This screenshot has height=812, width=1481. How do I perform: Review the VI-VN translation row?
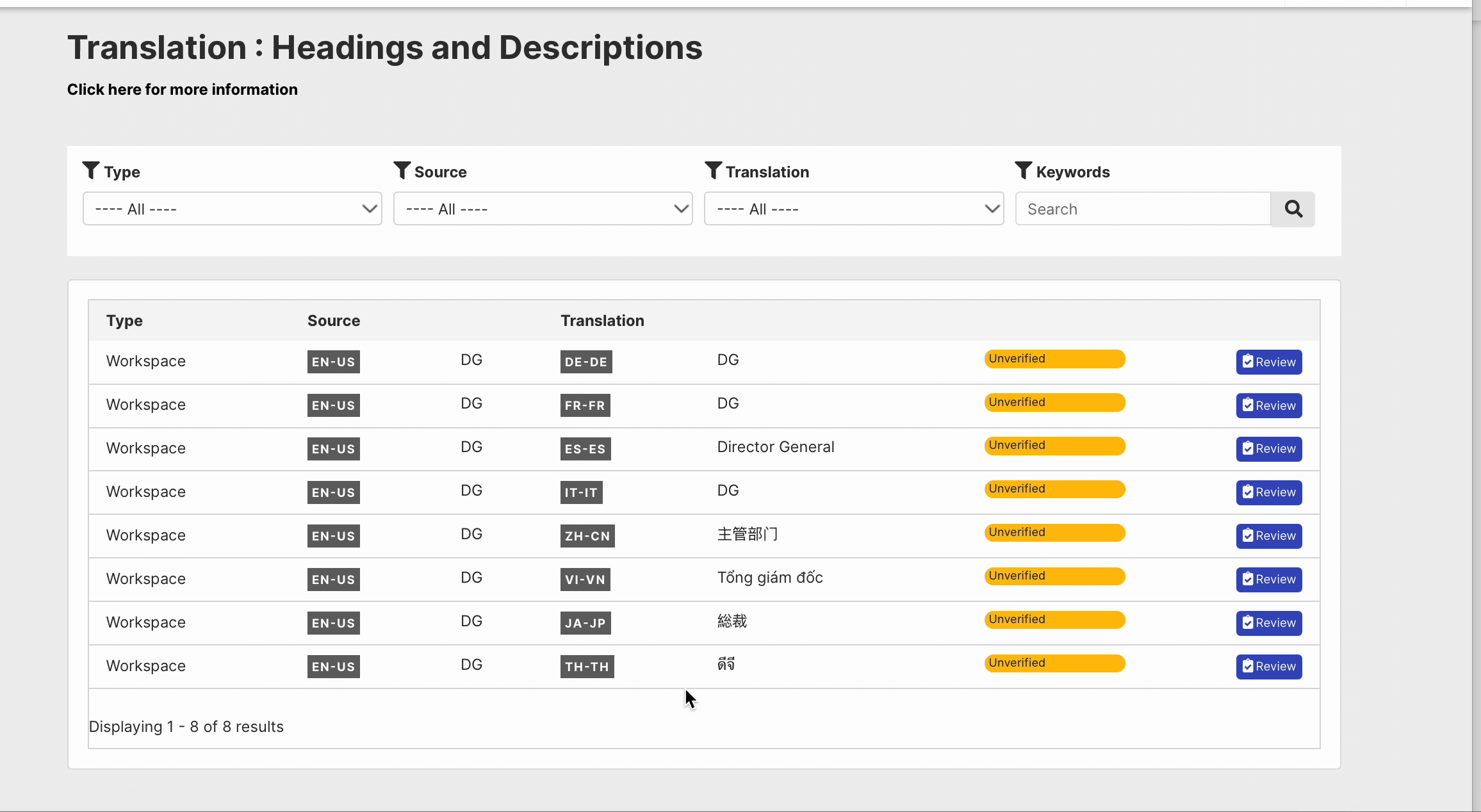[x=1269, y=580]
